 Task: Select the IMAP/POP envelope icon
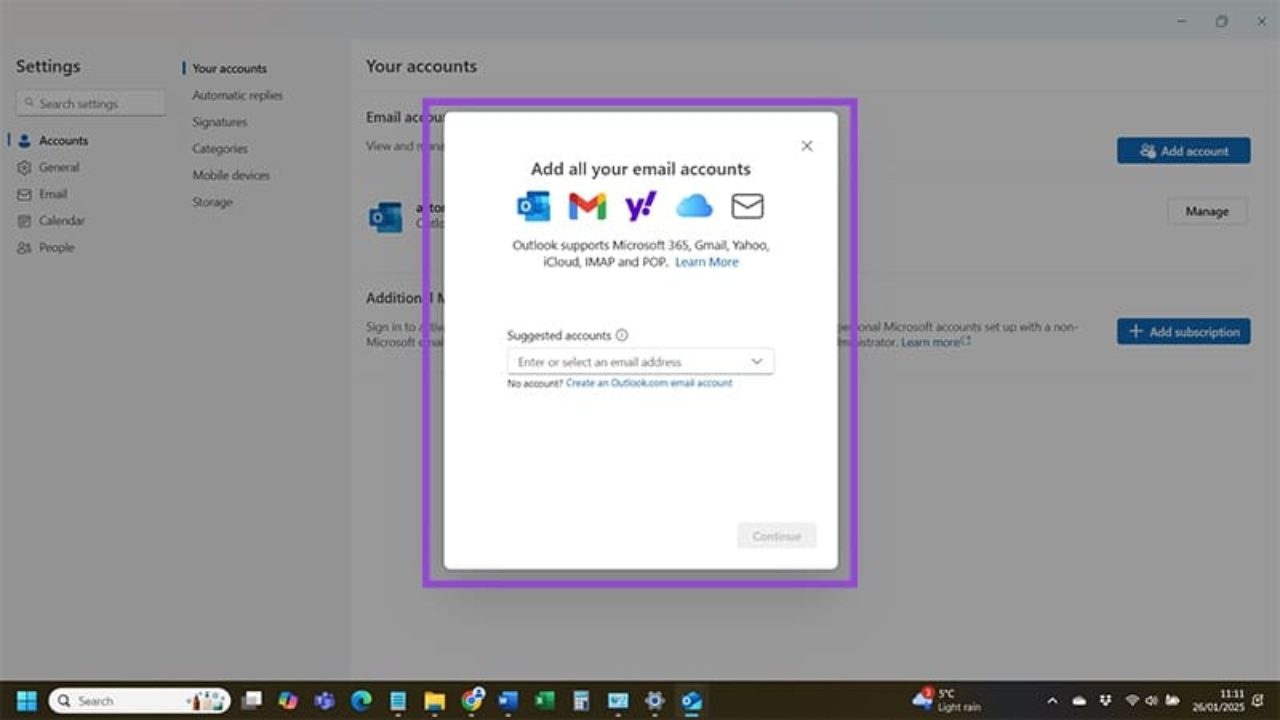tap(747, 205)
